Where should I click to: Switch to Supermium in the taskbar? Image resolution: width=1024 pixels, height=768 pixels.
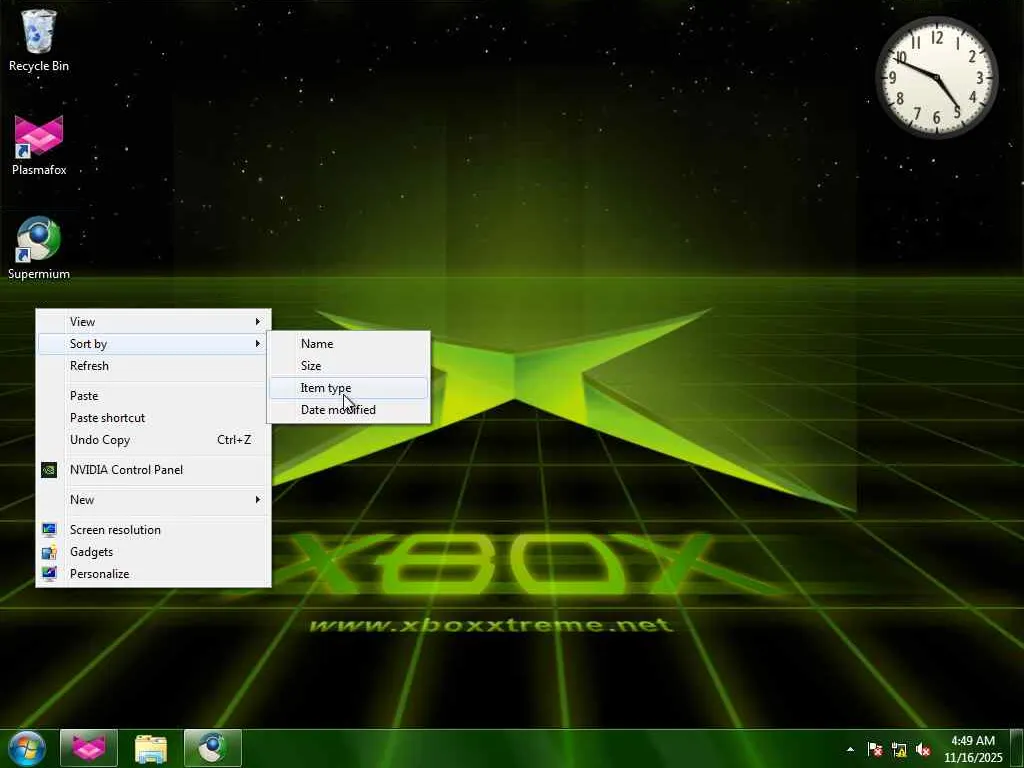point(213,748)
